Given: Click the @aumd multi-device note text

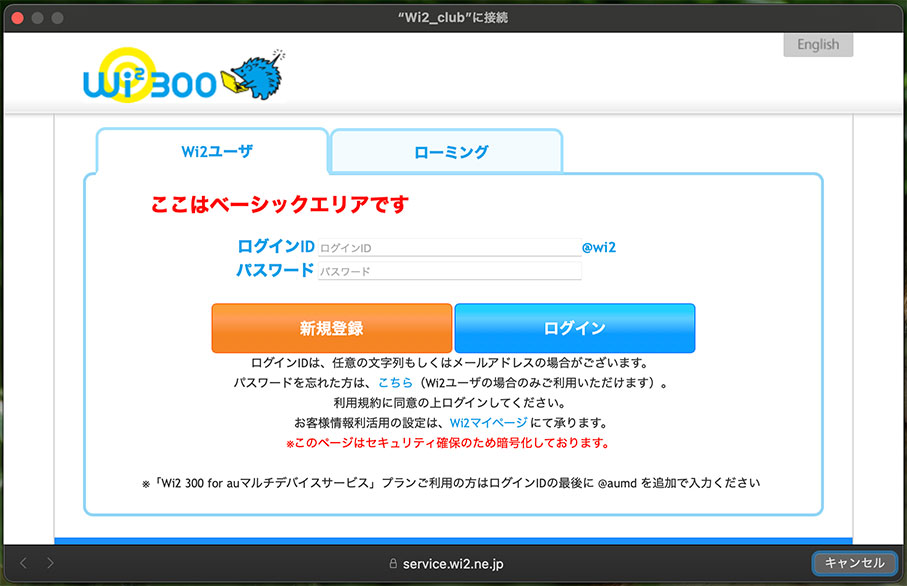Looking at the screenshot, I should tap(451, 482).
